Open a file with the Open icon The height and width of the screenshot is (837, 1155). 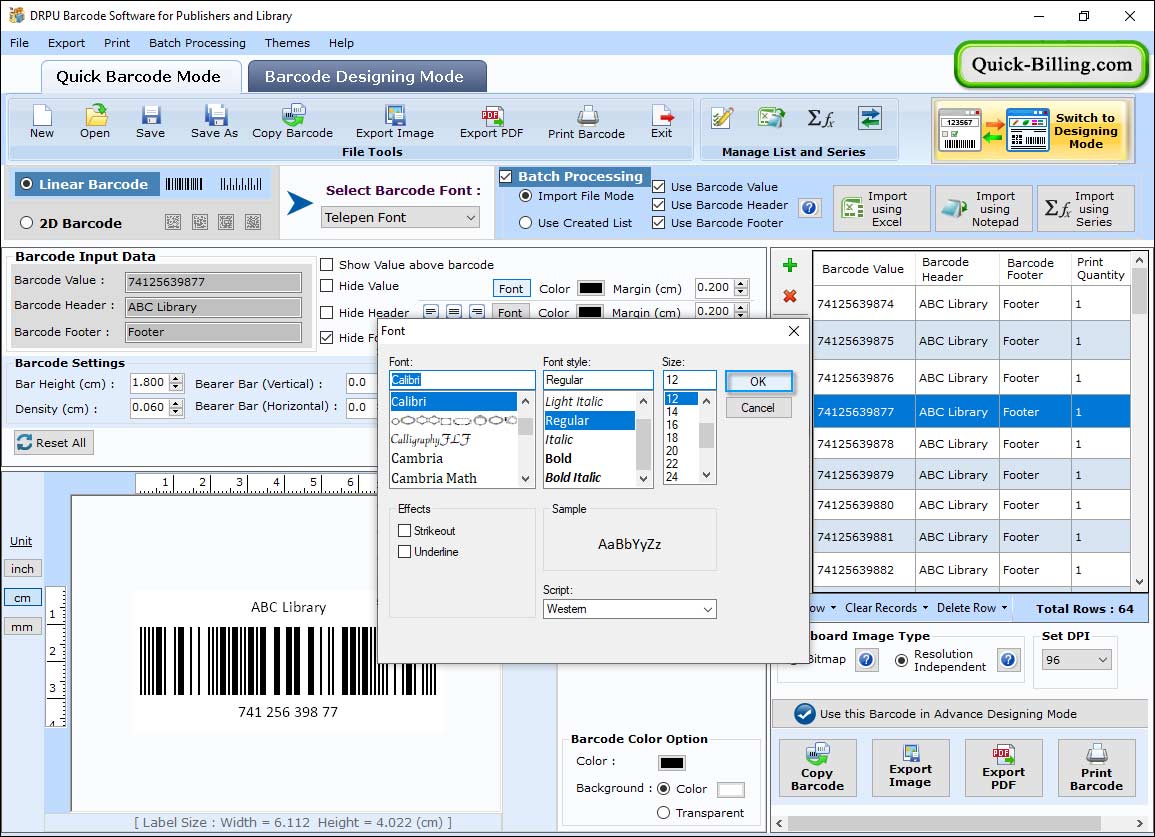click(95, 121)
